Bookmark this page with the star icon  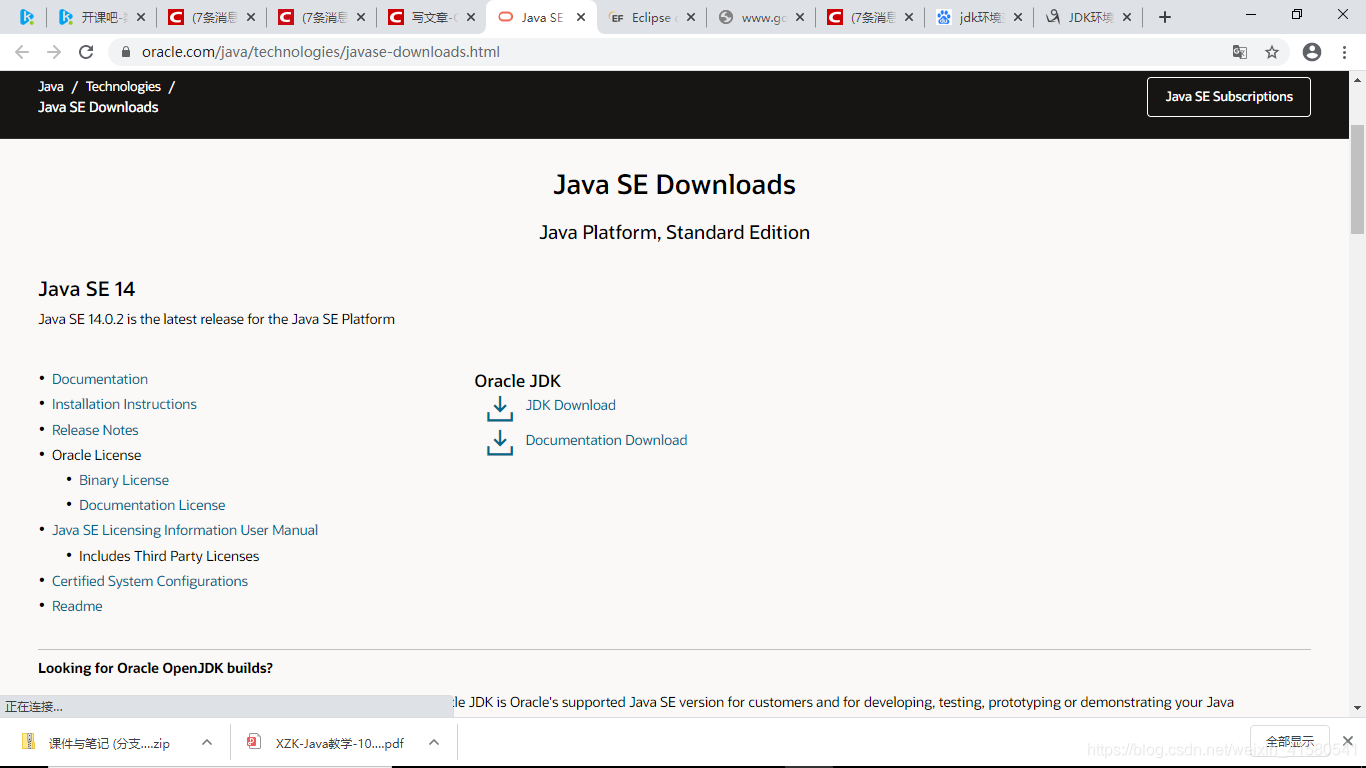[x=1272, y=52]
